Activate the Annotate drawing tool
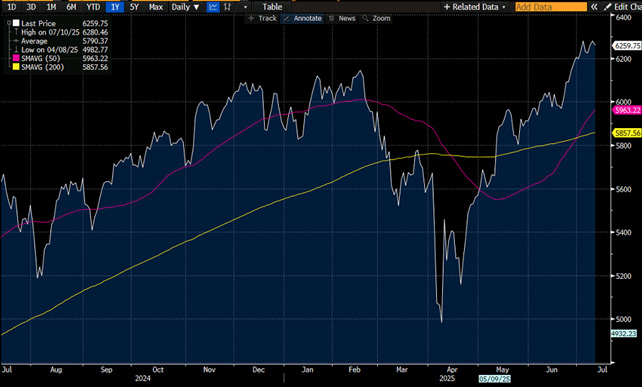This screenshot has height=387, width=642. click(303, 18)
